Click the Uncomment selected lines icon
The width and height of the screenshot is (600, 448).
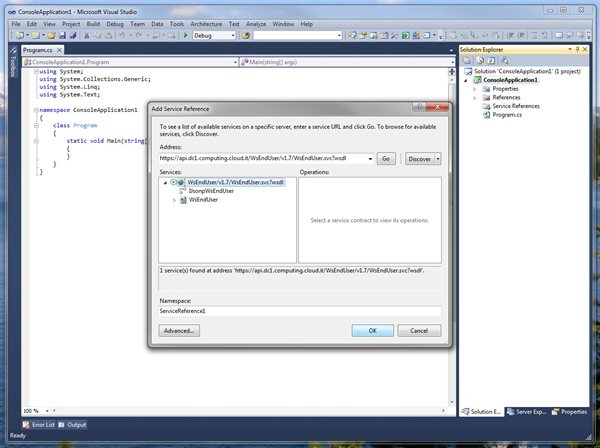tap(545, 36)
